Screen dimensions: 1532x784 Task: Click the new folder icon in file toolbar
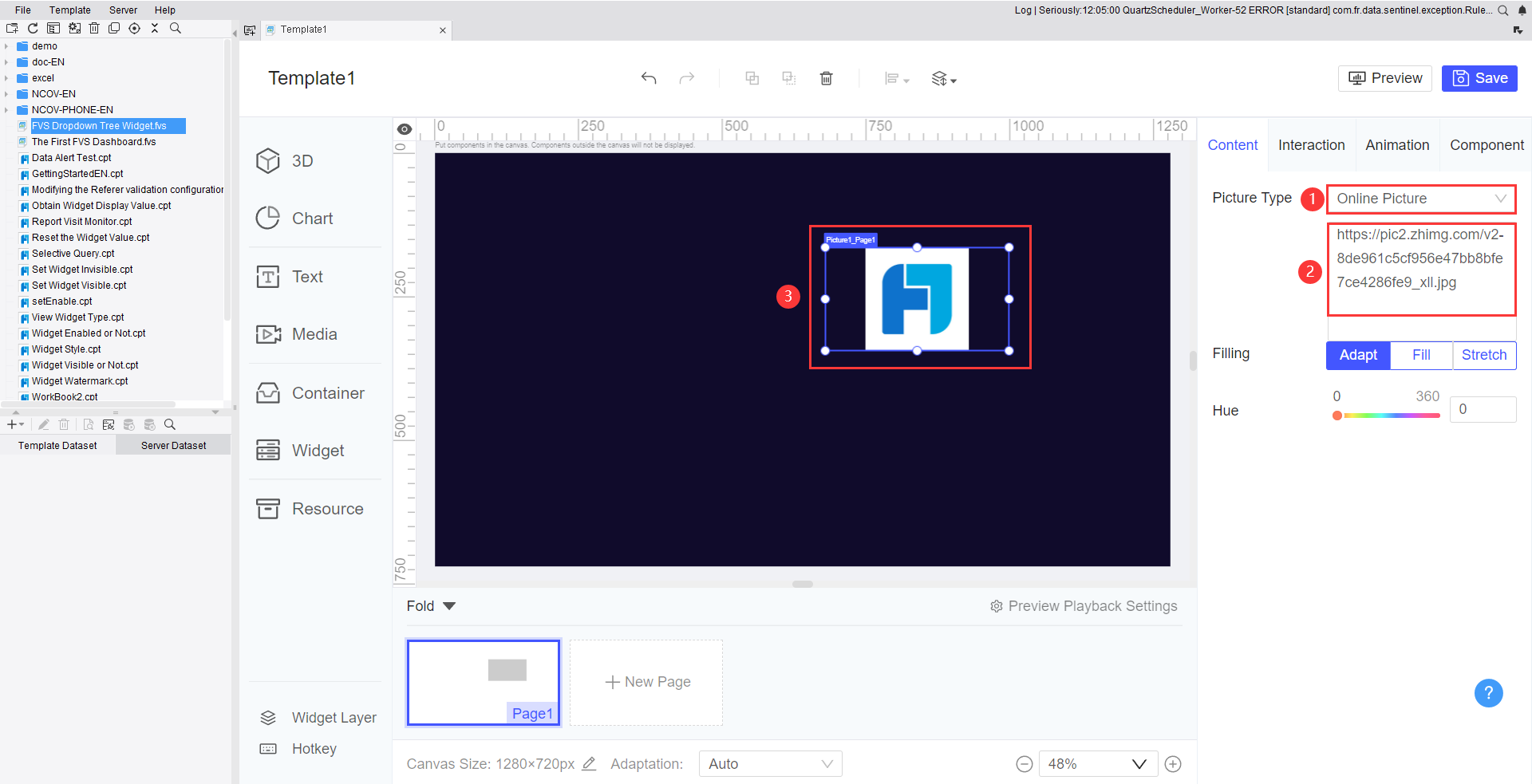[x=12, y=28]
